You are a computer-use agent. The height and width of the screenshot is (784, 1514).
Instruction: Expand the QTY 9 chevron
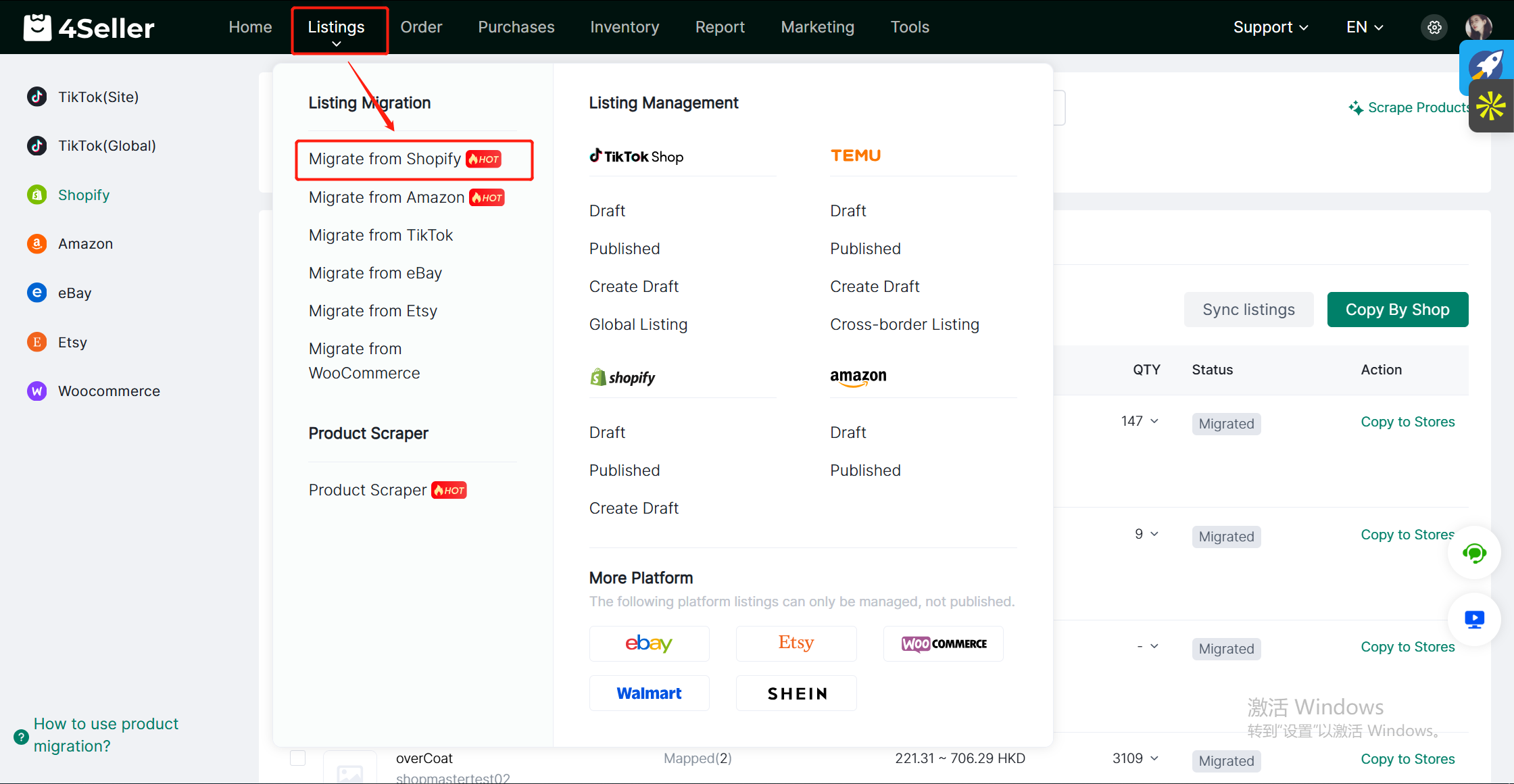click(1154, 534)
